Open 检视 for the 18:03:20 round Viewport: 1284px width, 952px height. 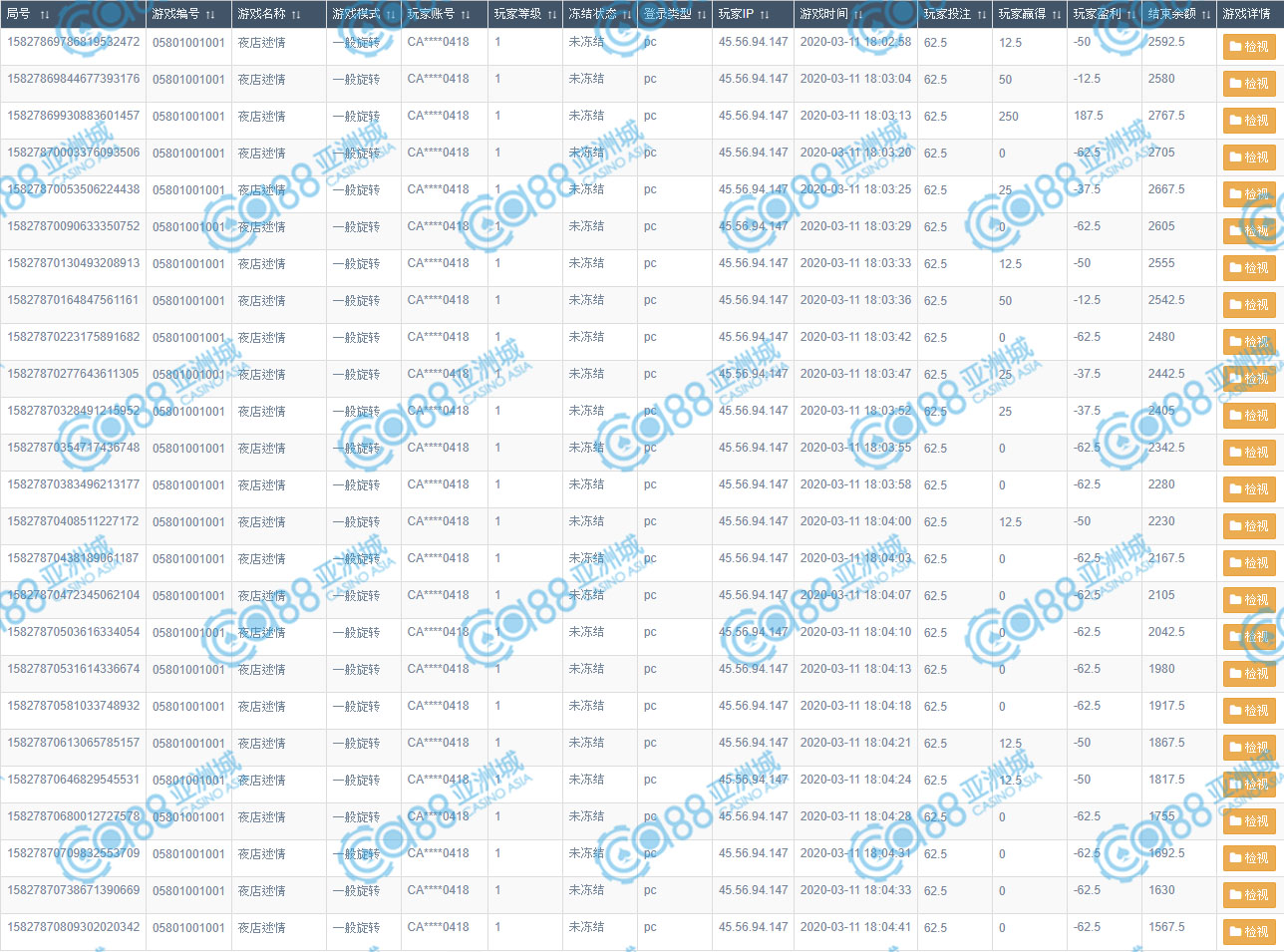1249,158
